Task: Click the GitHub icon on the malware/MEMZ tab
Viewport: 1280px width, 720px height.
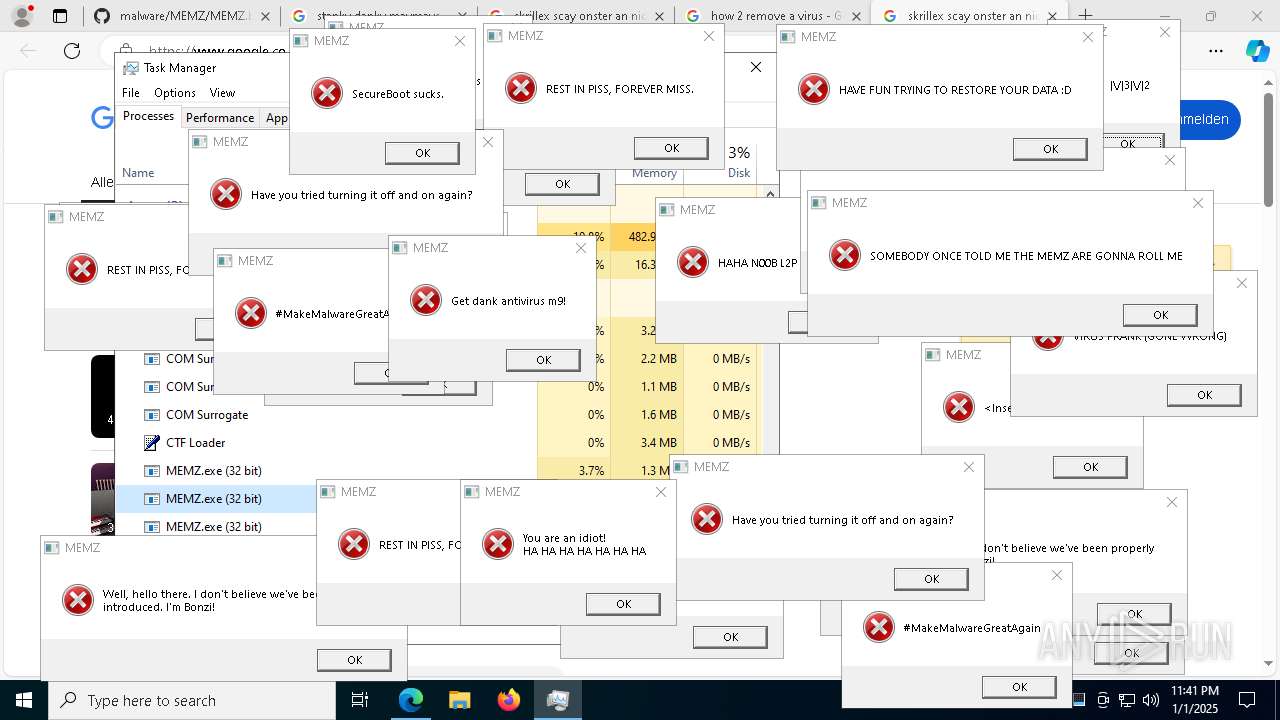Action: pos(101,16)
